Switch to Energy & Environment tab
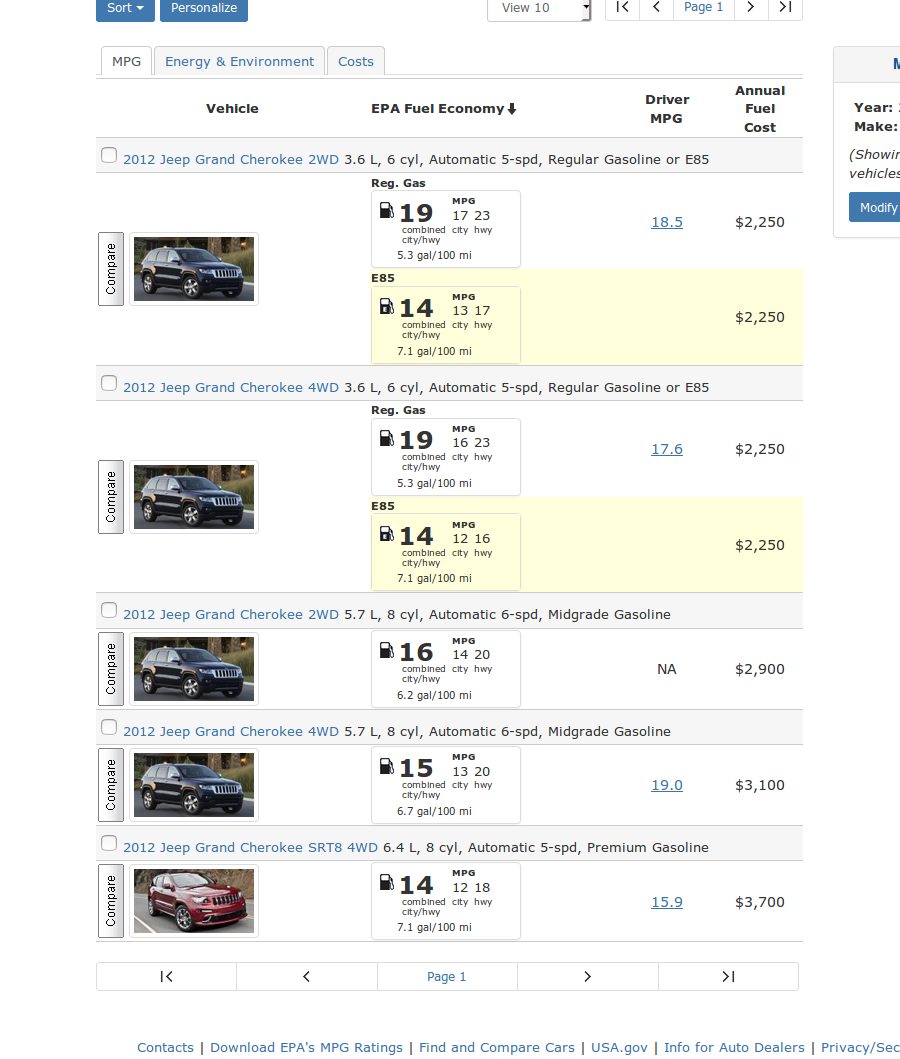 [x=240, y=61]
